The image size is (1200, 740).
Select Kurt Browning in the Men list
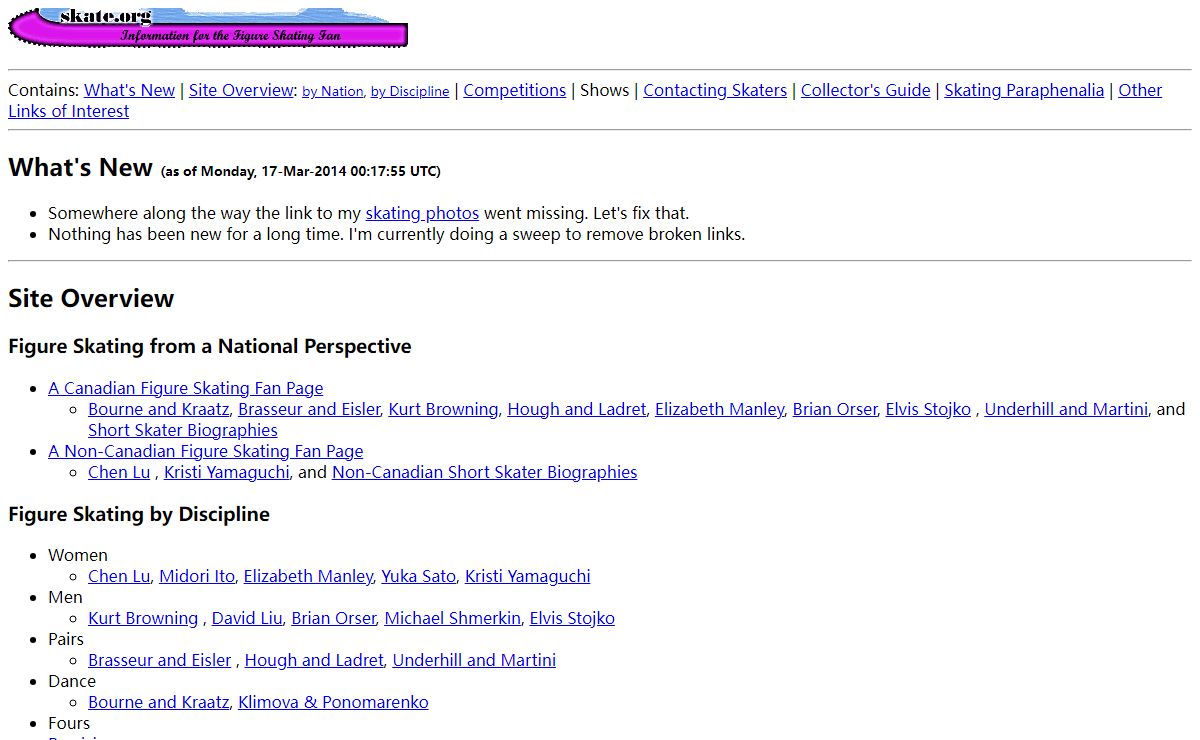(x=143, y=618)
